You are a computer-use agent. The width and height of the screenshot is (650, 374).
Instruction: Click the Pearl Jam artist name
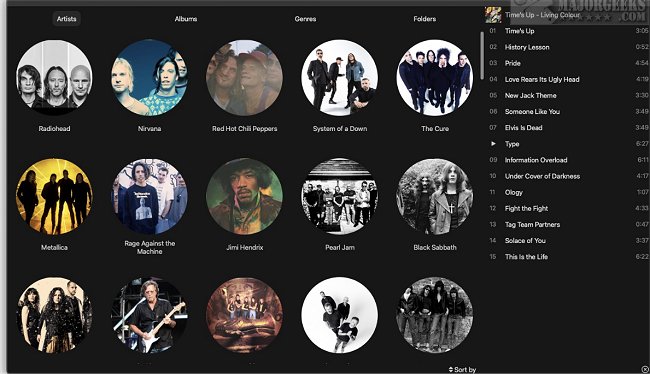coord(340,247)
